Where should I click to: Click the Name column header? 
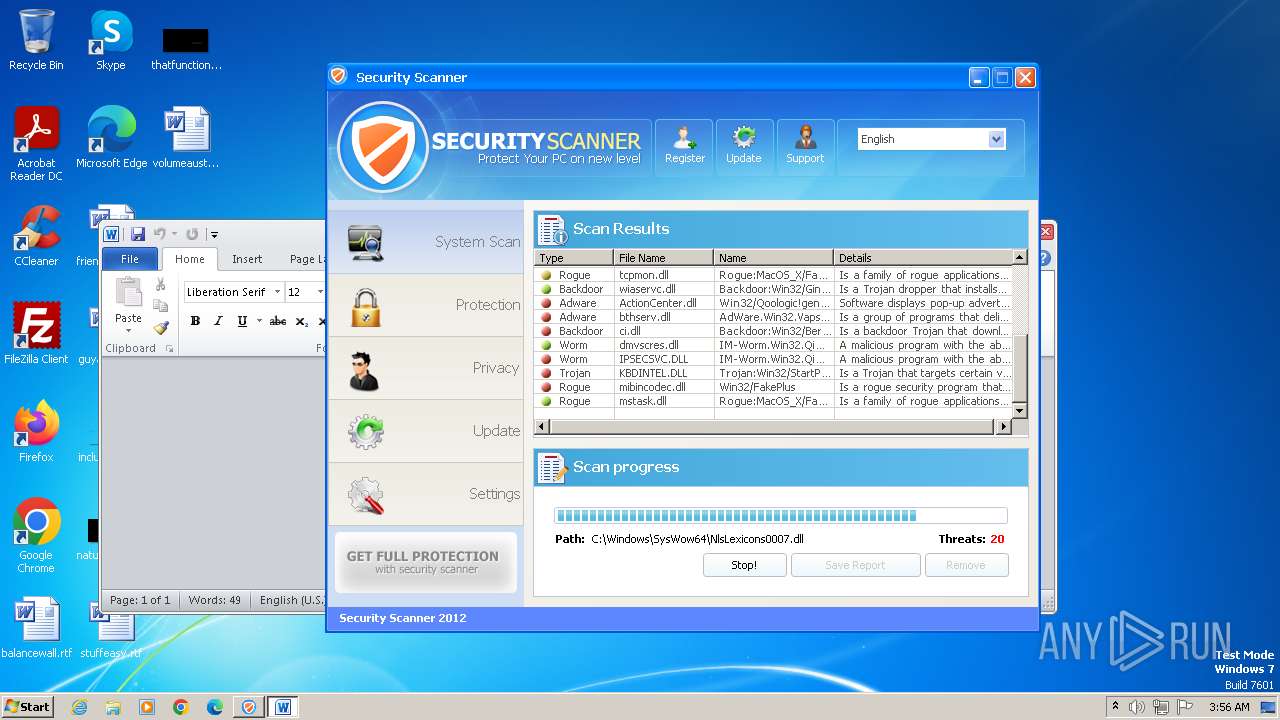click(x=774, y=258)
